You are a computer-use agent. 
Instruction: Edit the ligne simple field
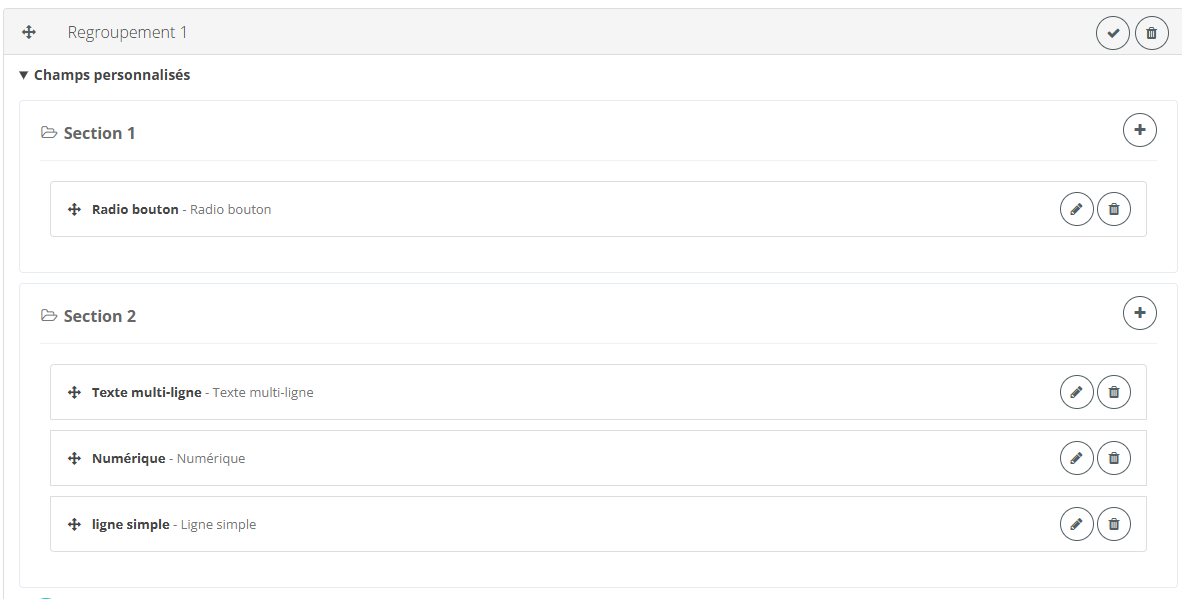pos(1076,524)
